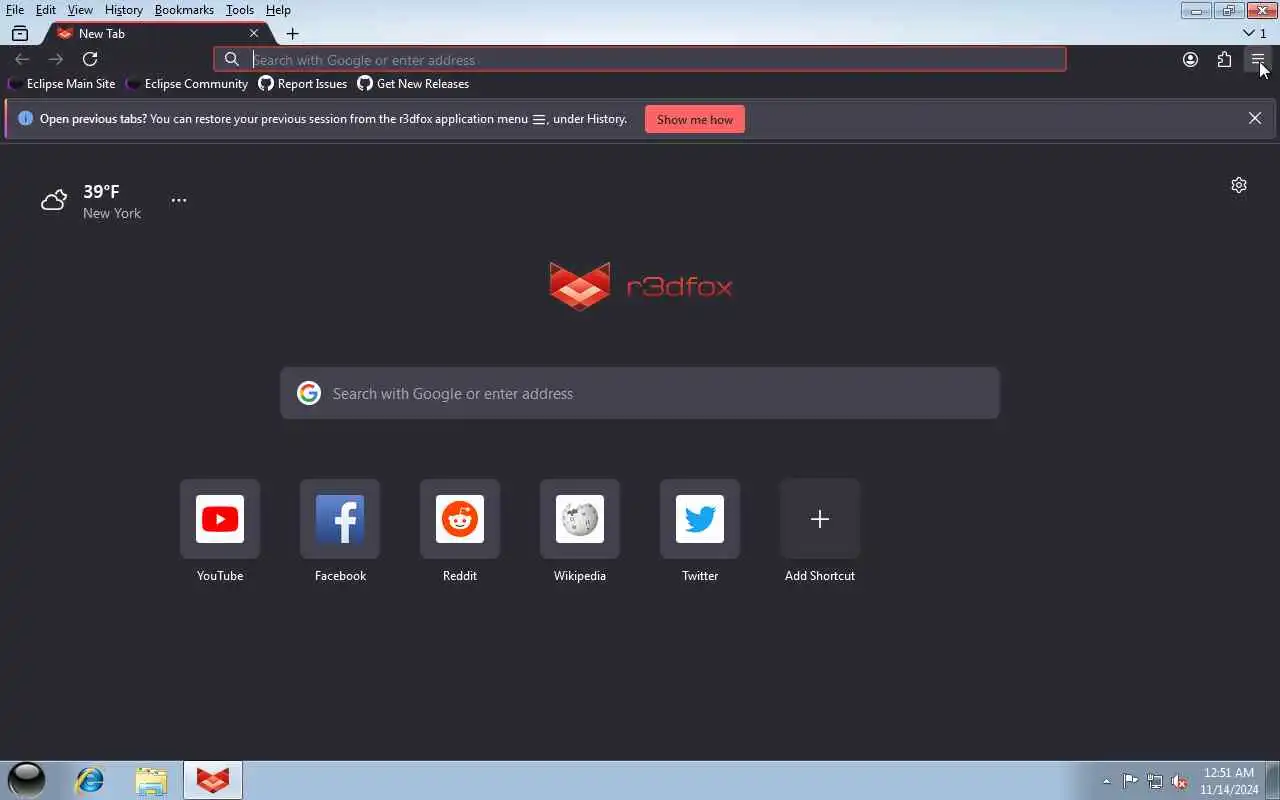Click the New York weather location
The height and width of the screenshot is (800, 1280).
click(x=112, y=213)
